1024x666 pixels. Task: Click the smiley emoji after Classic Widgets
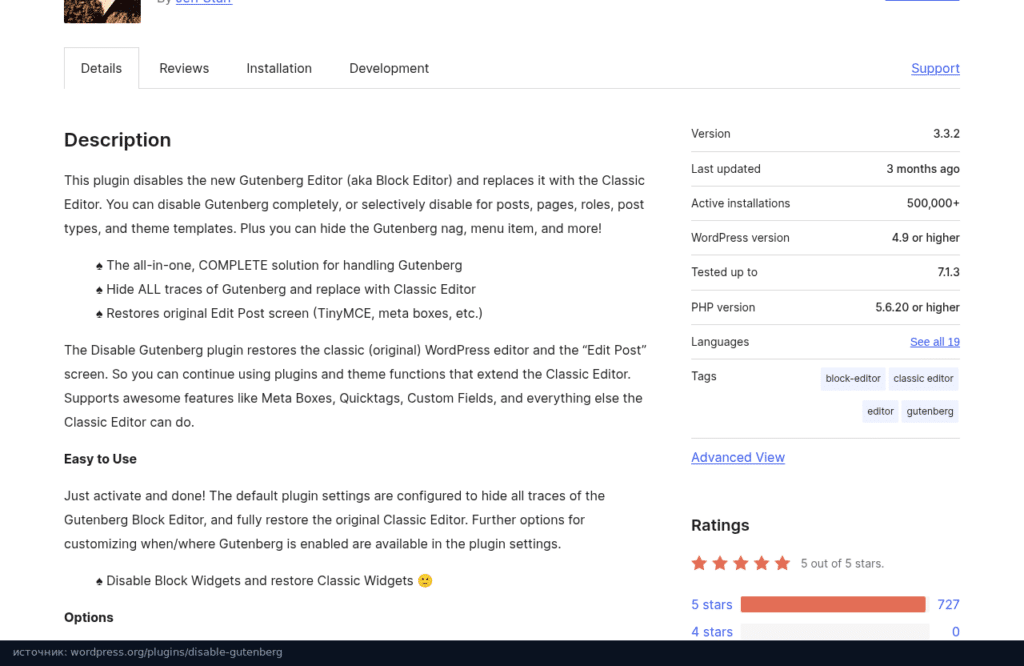pos(425,580)
